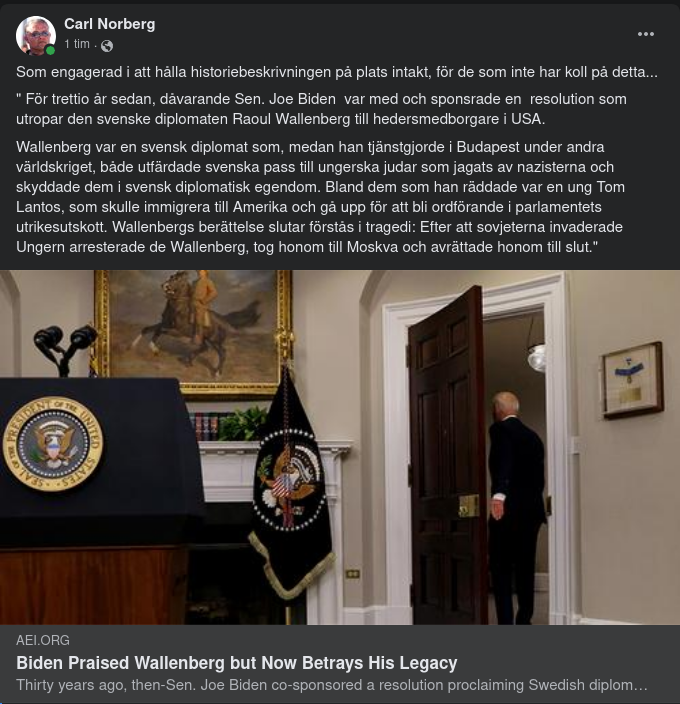The image size is (680, 704).
Task: Click the 'Thirty years ago, then-Sen.' preview description
Action: pos(332,685)
